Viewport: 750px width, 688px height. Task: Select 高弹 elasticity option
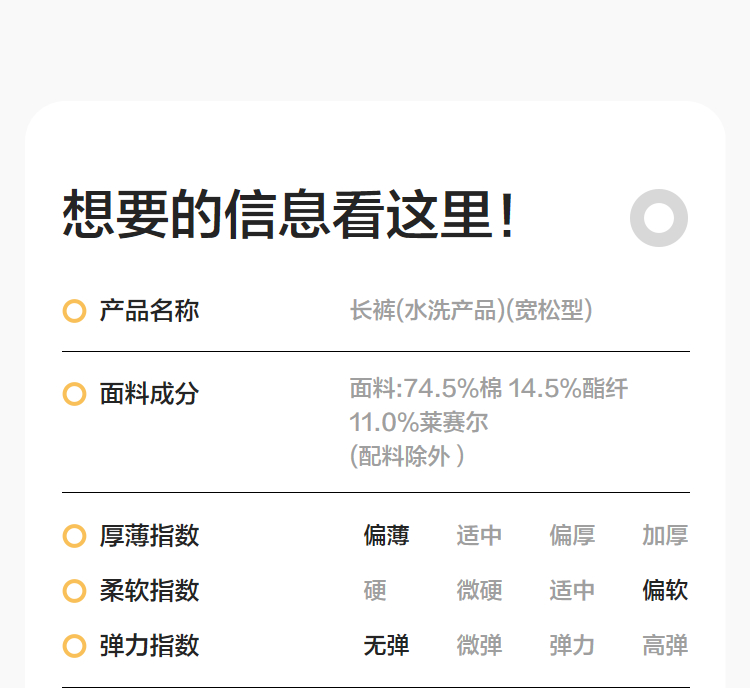point(665,646)
